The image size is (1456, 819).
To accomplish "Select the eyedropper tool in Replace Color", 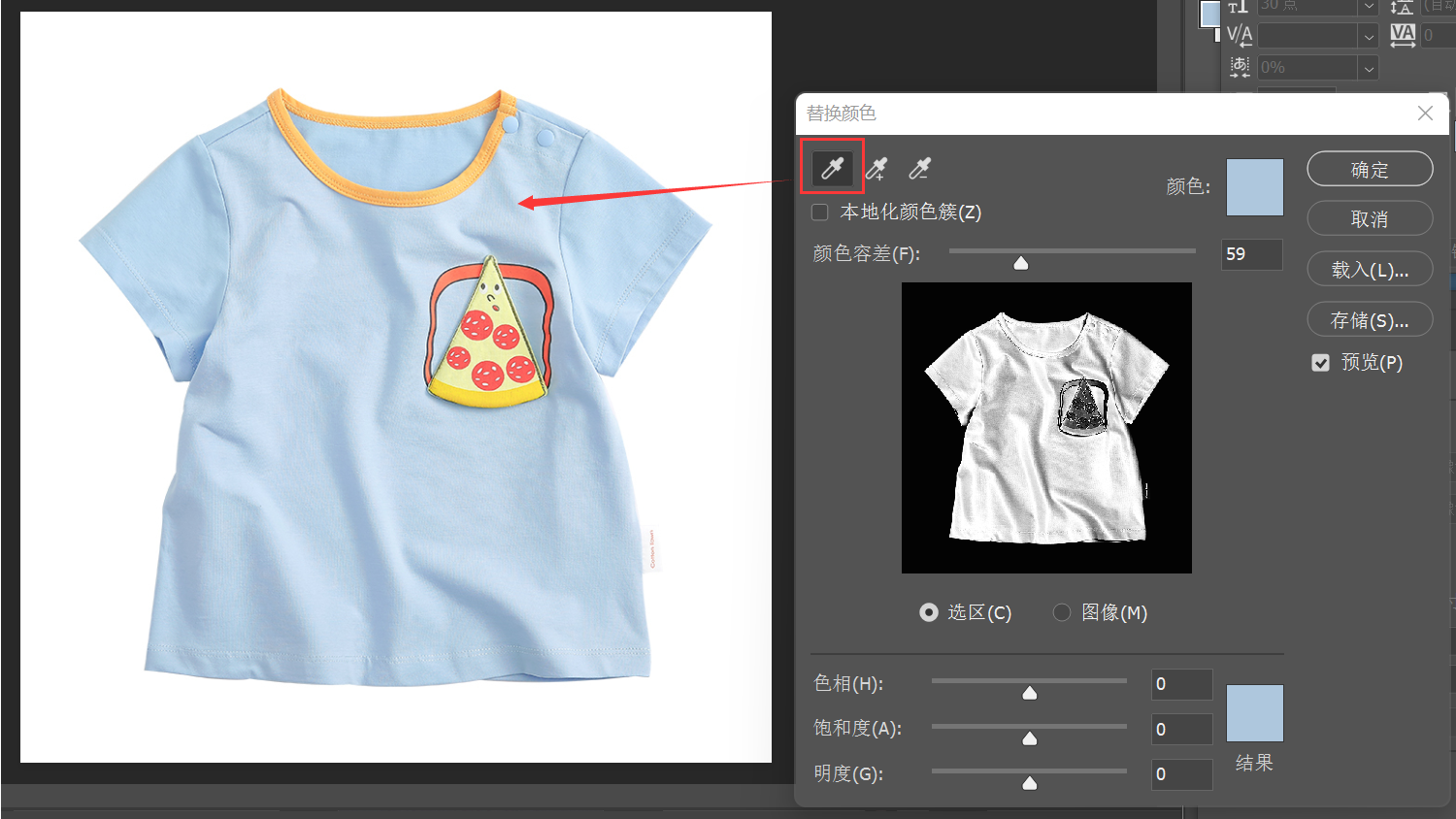I will coord(832,169).
